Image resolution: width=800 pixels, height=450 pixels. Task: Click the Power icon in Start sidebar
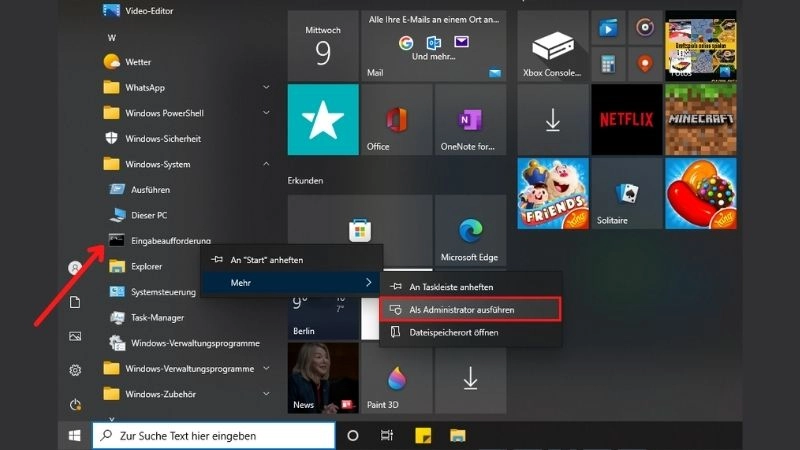[75, 405]
